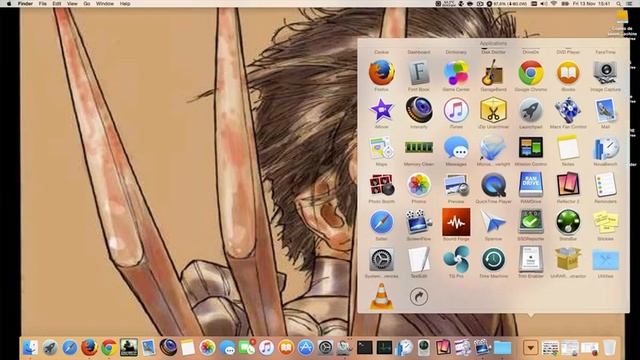Open the Edit menu
This screenshot has height=360, width=640.
[x=57, y=4]
